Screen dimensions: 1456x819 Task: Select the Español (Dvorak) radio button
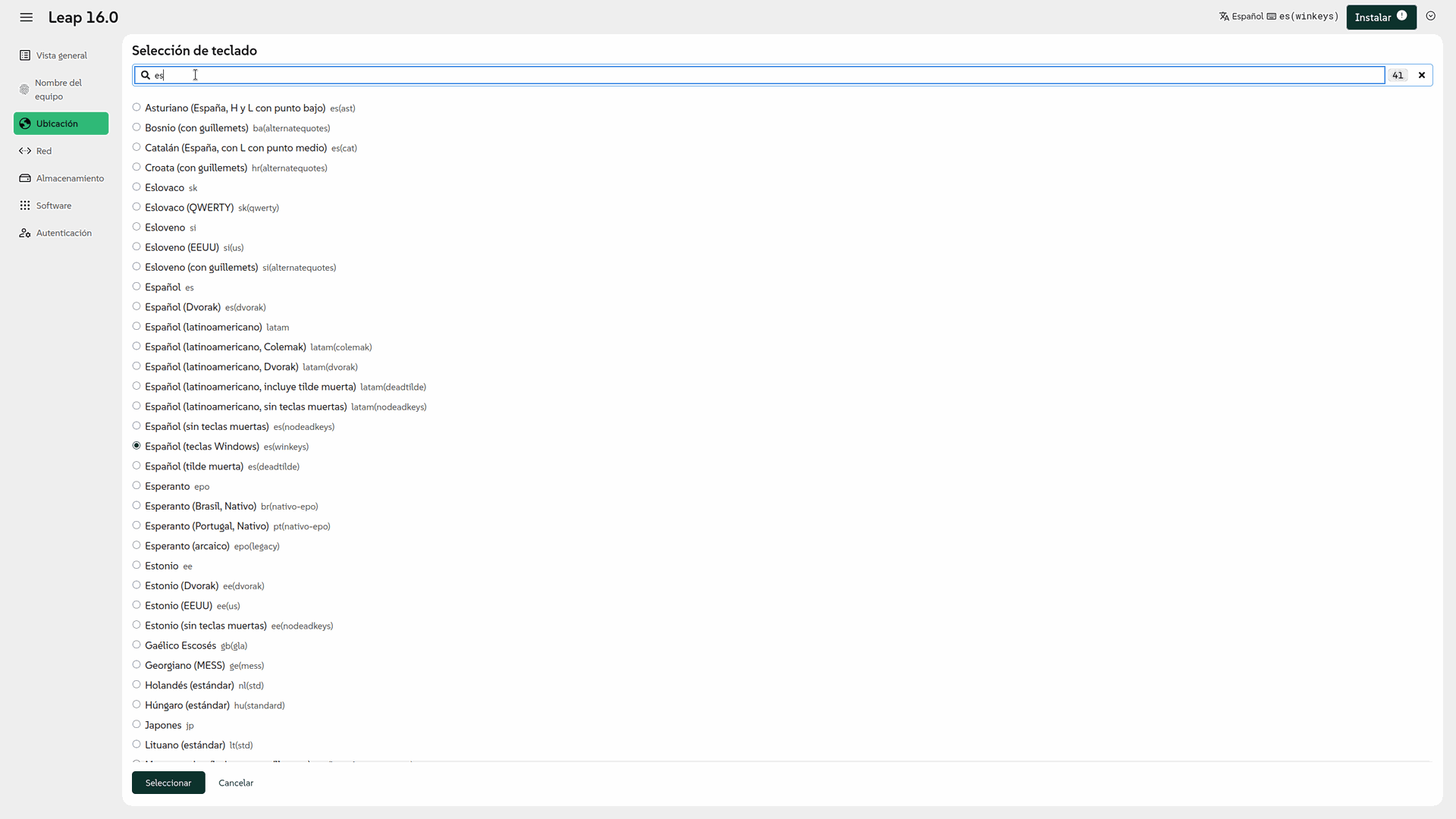coord(136,306)
